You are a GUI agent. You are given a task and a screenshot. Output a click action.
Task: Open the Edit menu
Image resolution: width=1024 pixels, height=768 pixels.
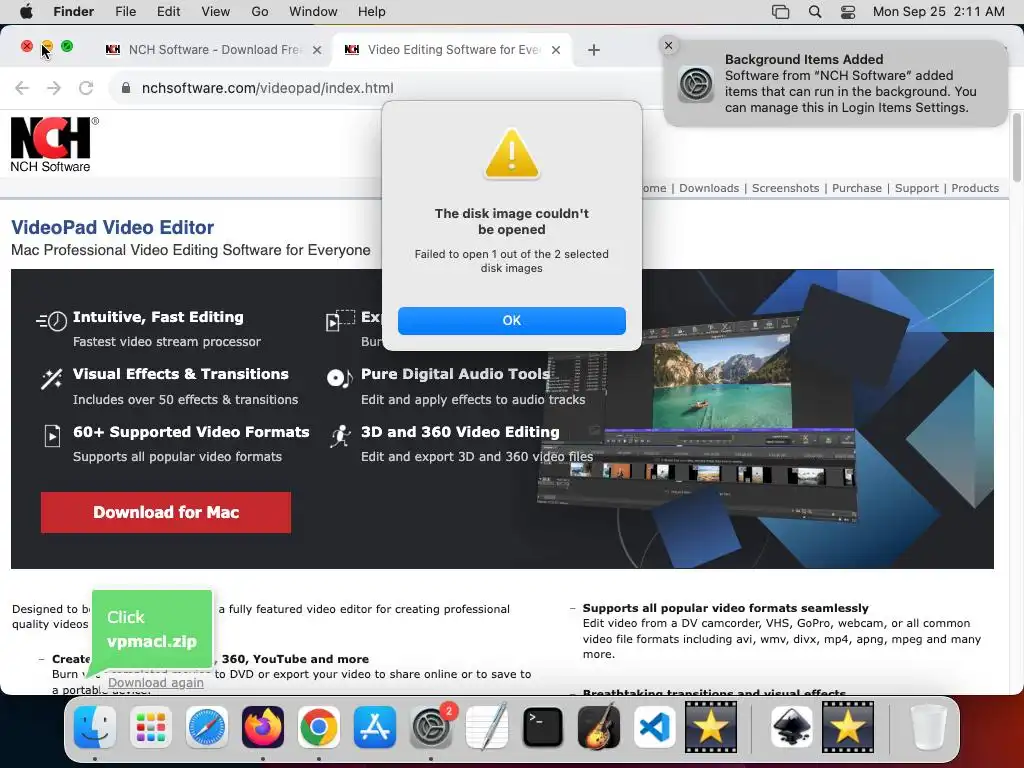(x=168, y=11)
